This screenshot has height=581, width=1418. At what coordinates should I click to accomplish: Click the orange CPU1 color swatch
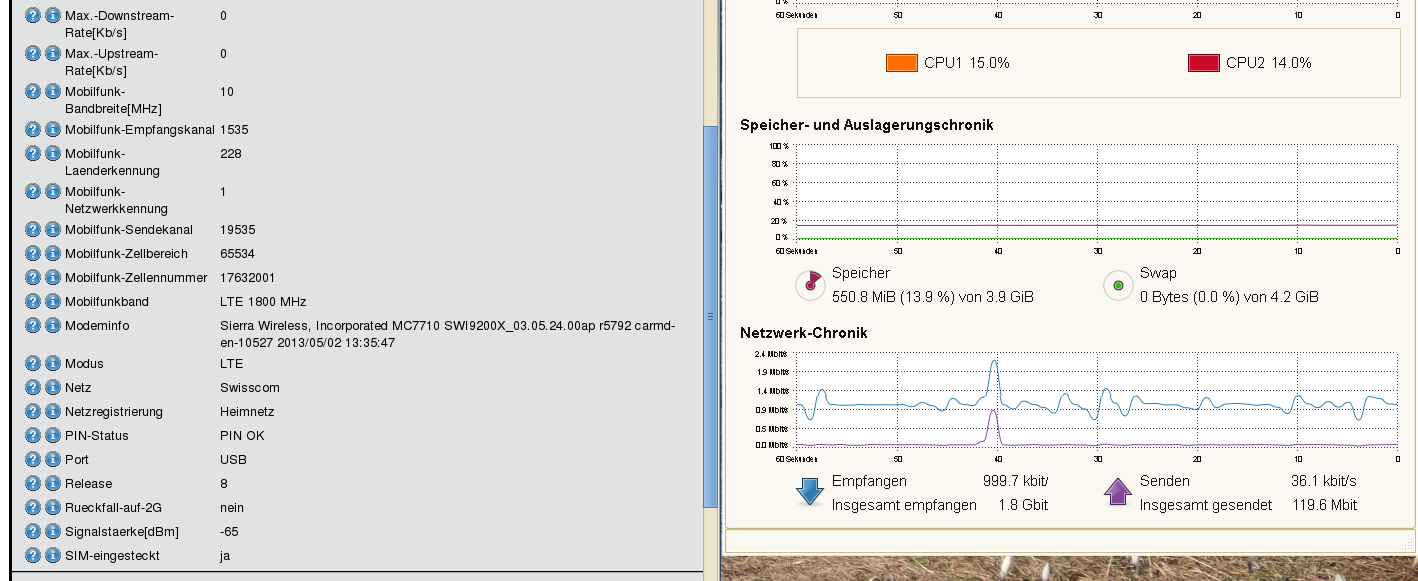[901, 63]
